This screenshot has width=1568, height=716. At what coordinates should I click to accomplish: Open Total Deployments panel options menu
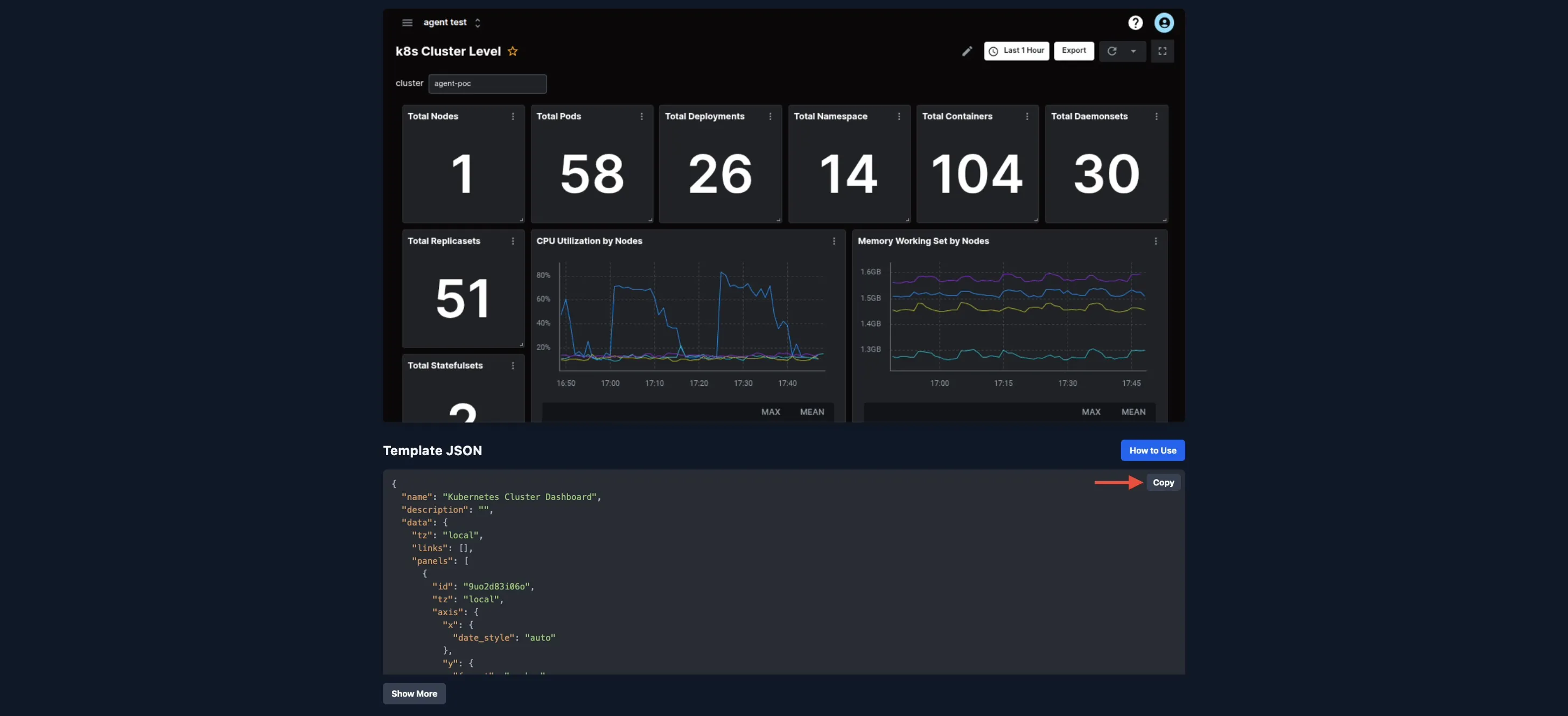pos(770,116)
